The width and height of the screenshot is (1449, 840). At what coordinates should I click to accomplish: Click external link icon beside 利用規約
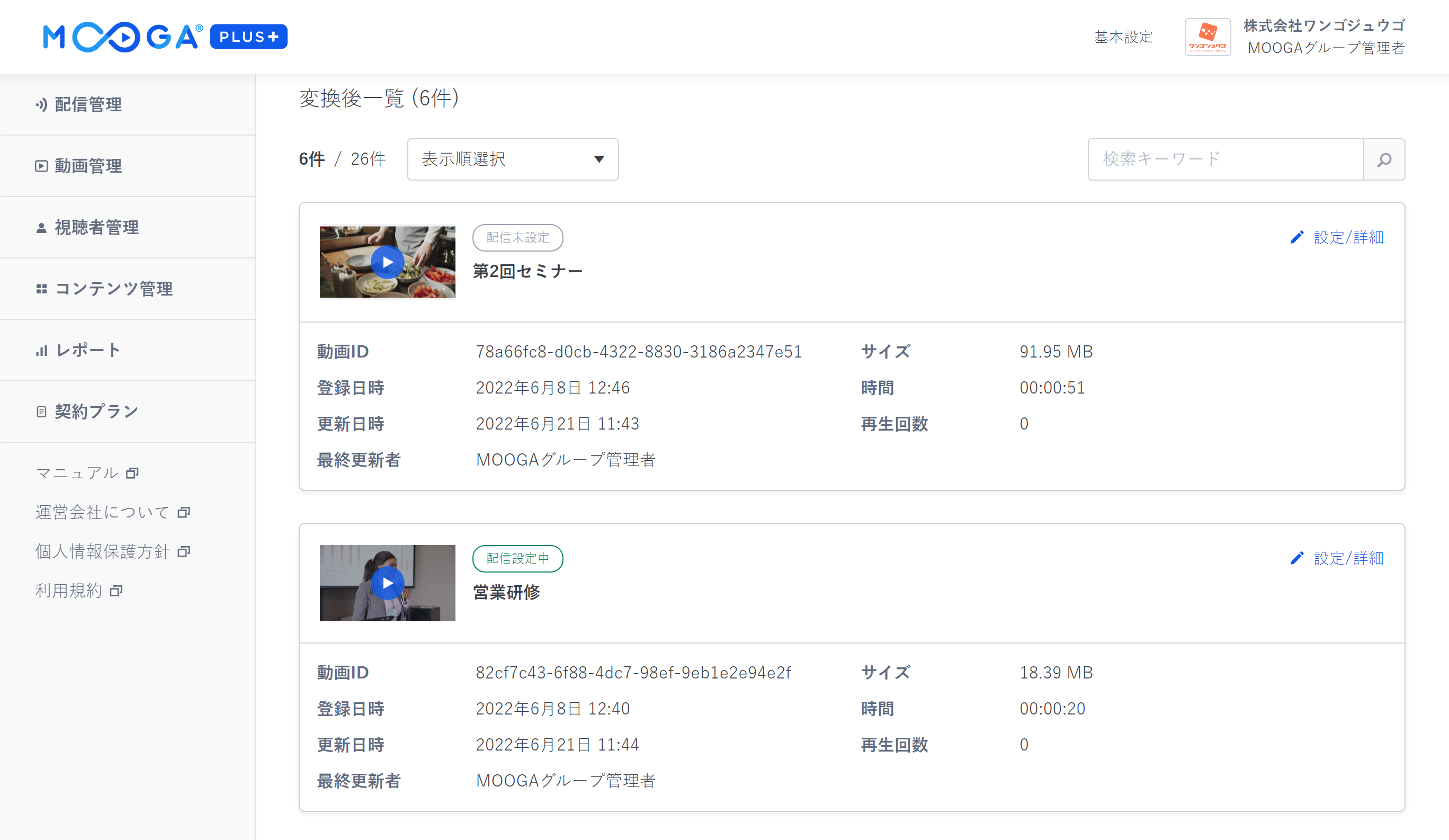pos(116,591)
